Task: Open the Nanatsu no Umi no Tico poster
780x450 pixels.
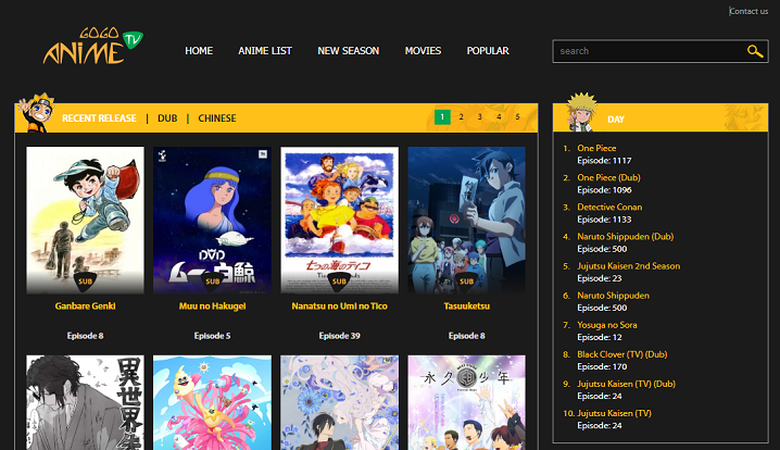Action: pyautogui.click(x=339, y=220)
